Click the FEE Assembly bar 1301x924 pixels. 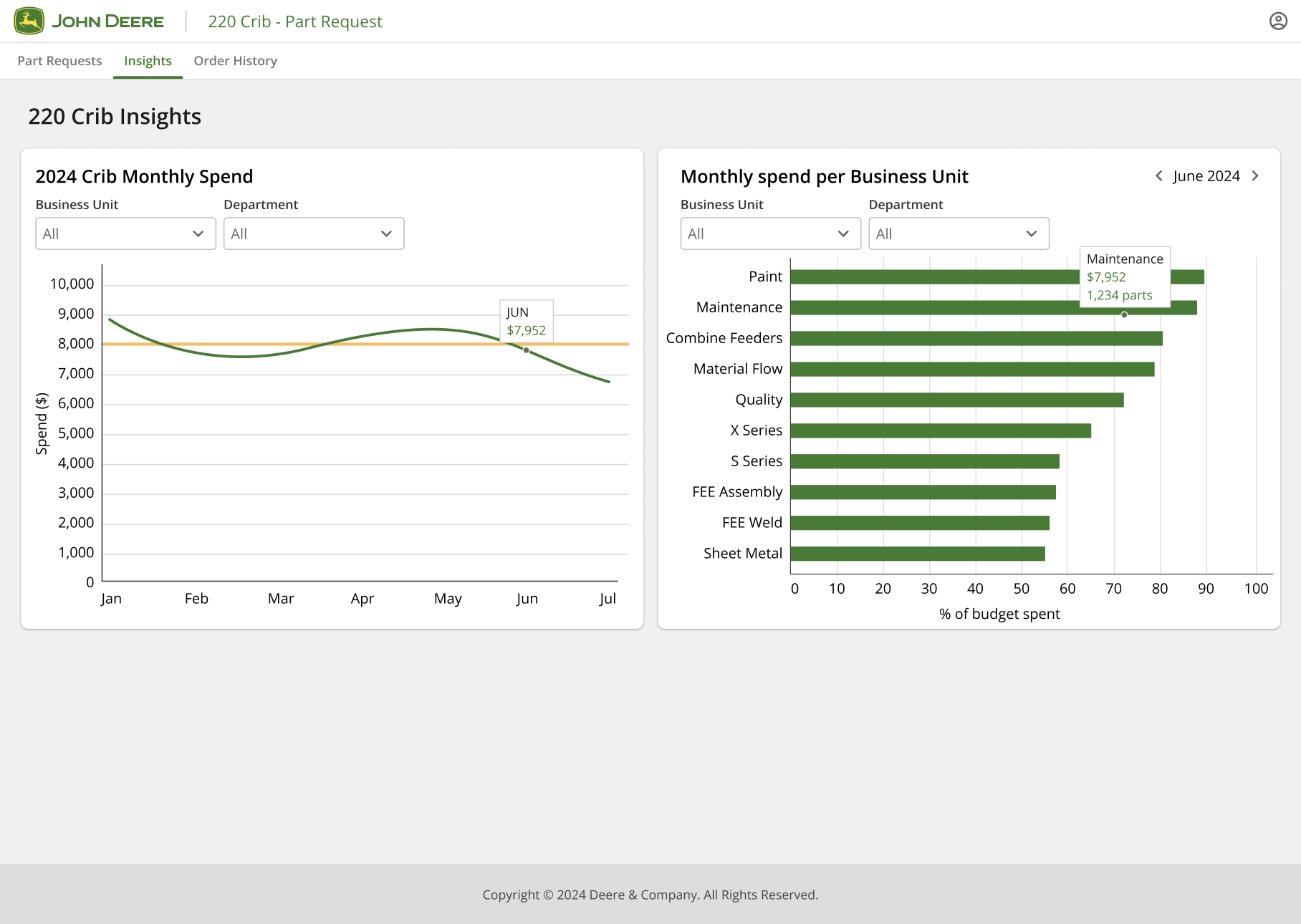pos(923,493)
